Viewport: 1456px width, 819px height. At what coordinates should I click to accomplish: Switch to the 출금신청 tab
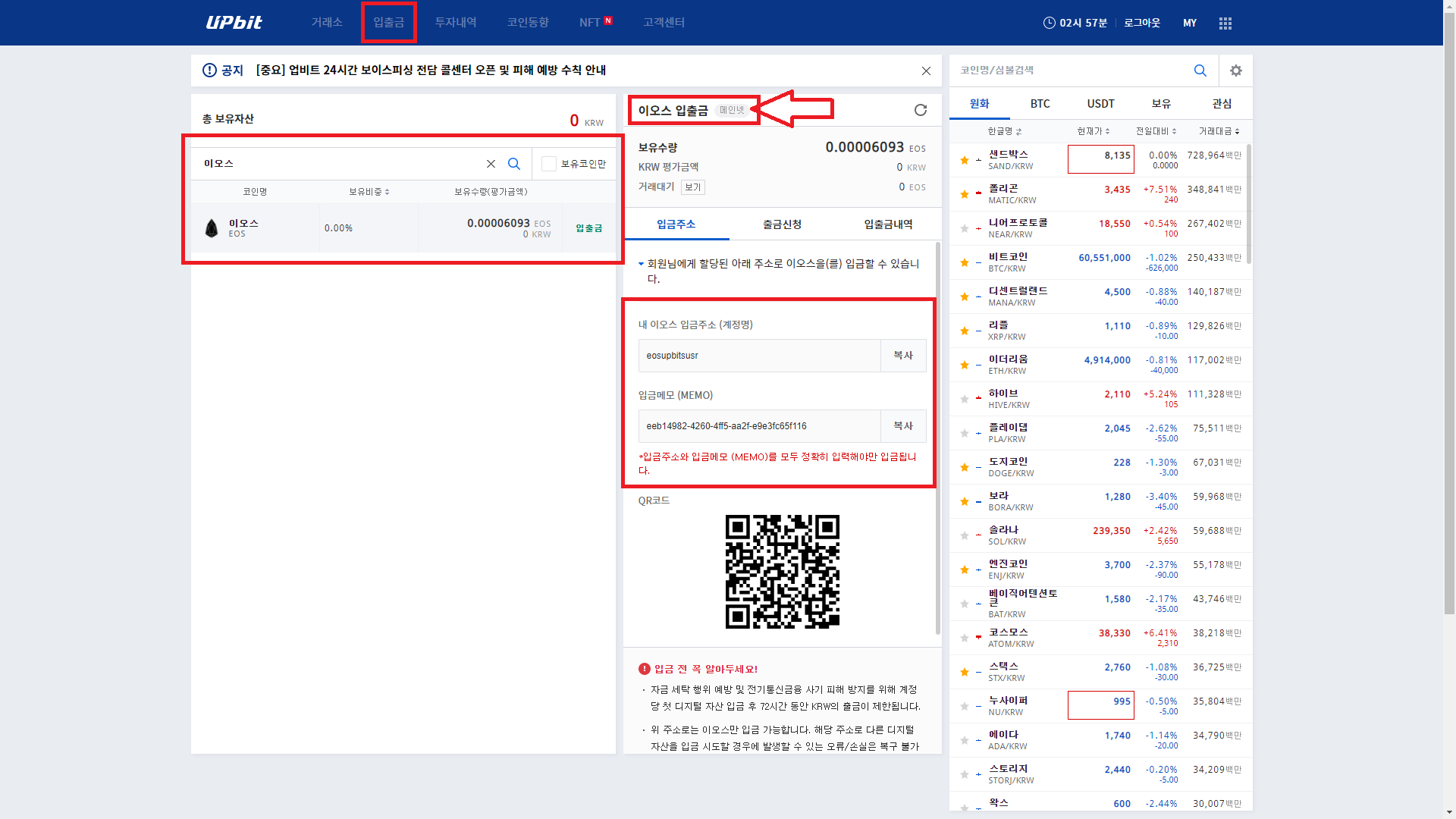point(782,224)
